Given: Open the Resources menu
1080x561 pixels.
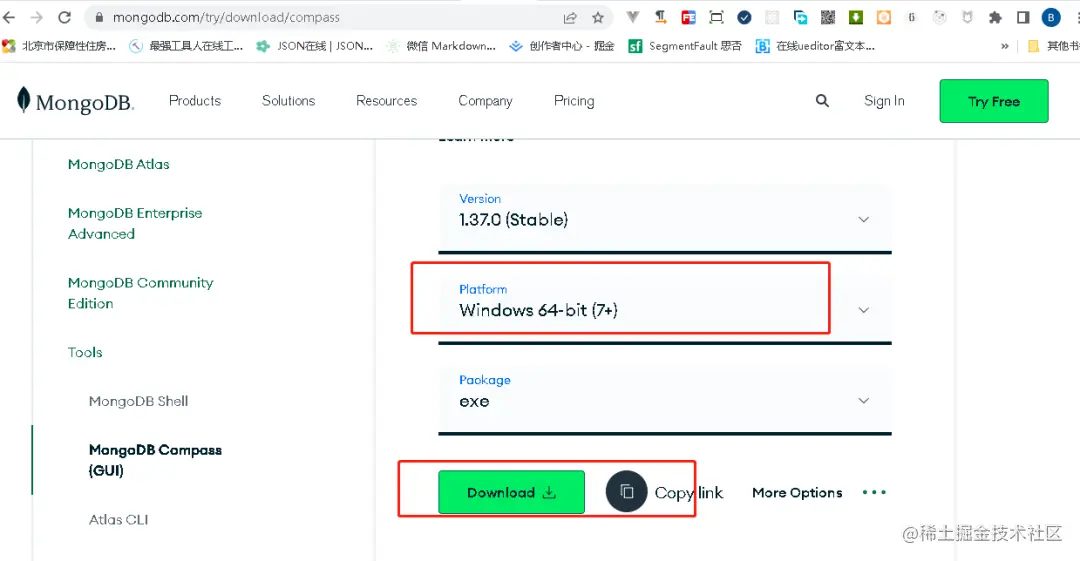Looking at the screenshot, I should (x=386, y=101).
